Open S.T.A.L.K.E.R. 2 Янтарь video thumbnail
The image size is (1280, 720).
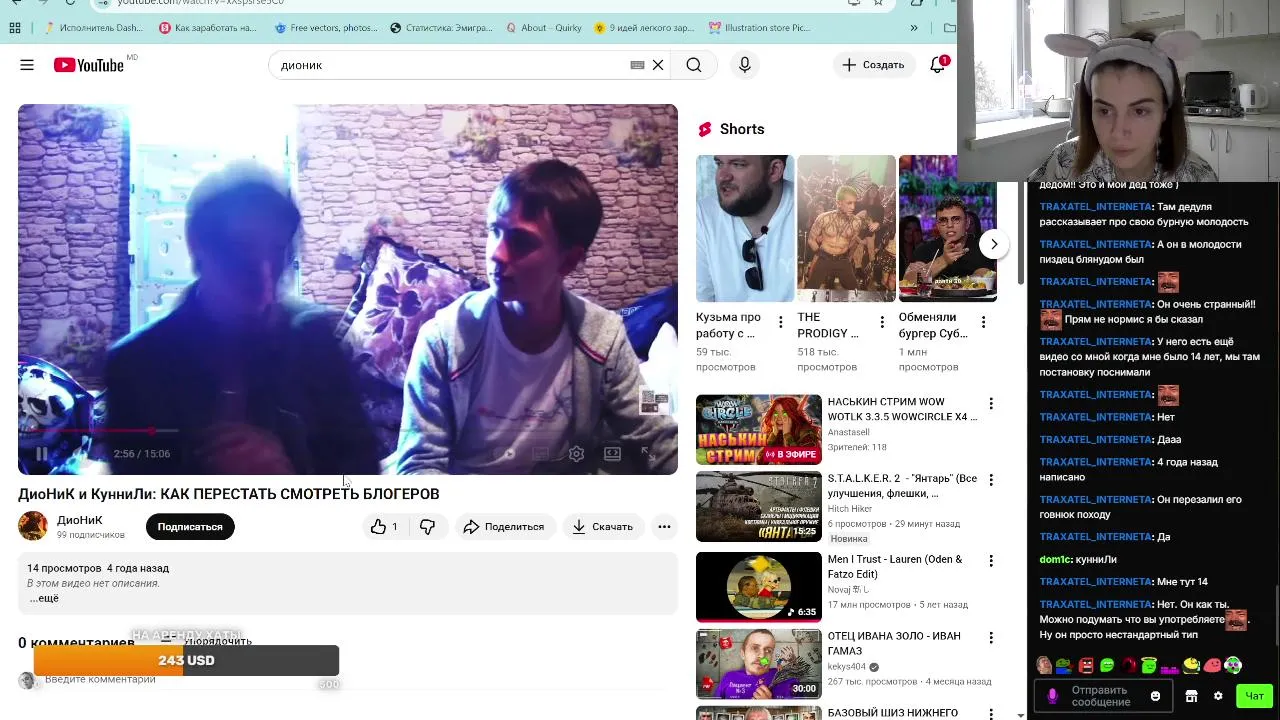coord(759,506)
